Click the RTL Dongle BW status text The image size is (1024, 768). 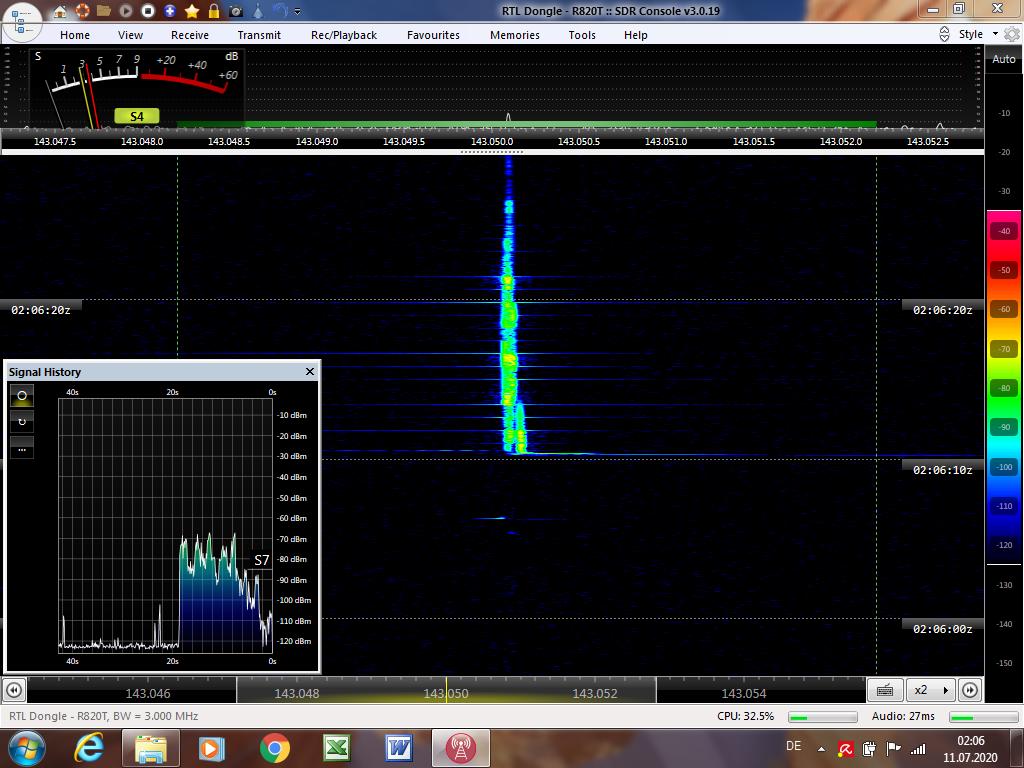point(104,716)
